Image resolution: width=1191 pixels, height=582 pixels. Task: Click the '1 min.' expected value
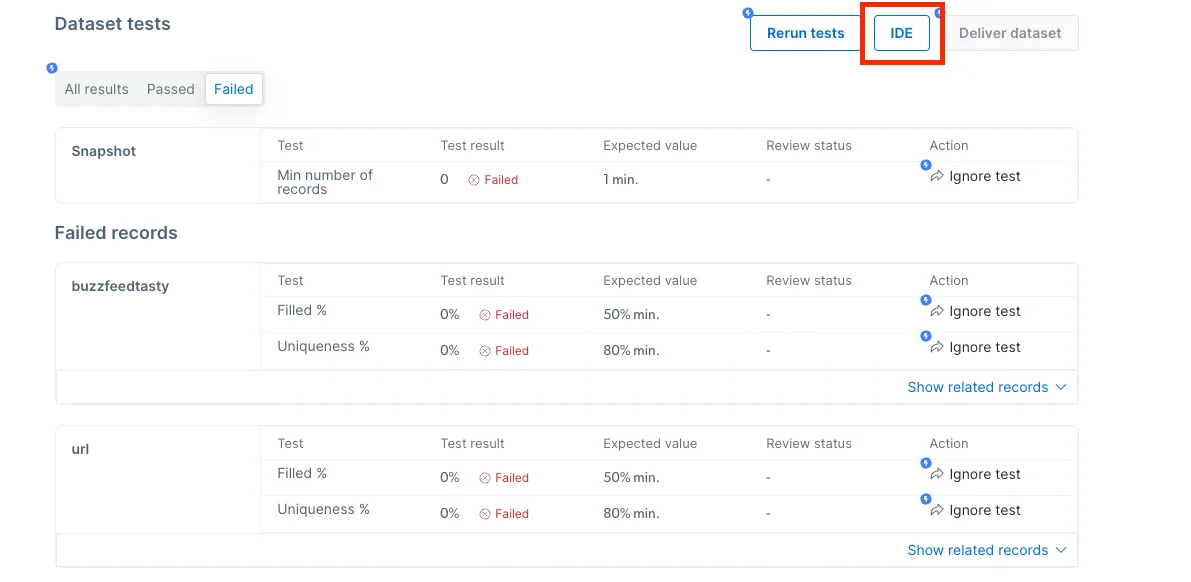point(621,180)
